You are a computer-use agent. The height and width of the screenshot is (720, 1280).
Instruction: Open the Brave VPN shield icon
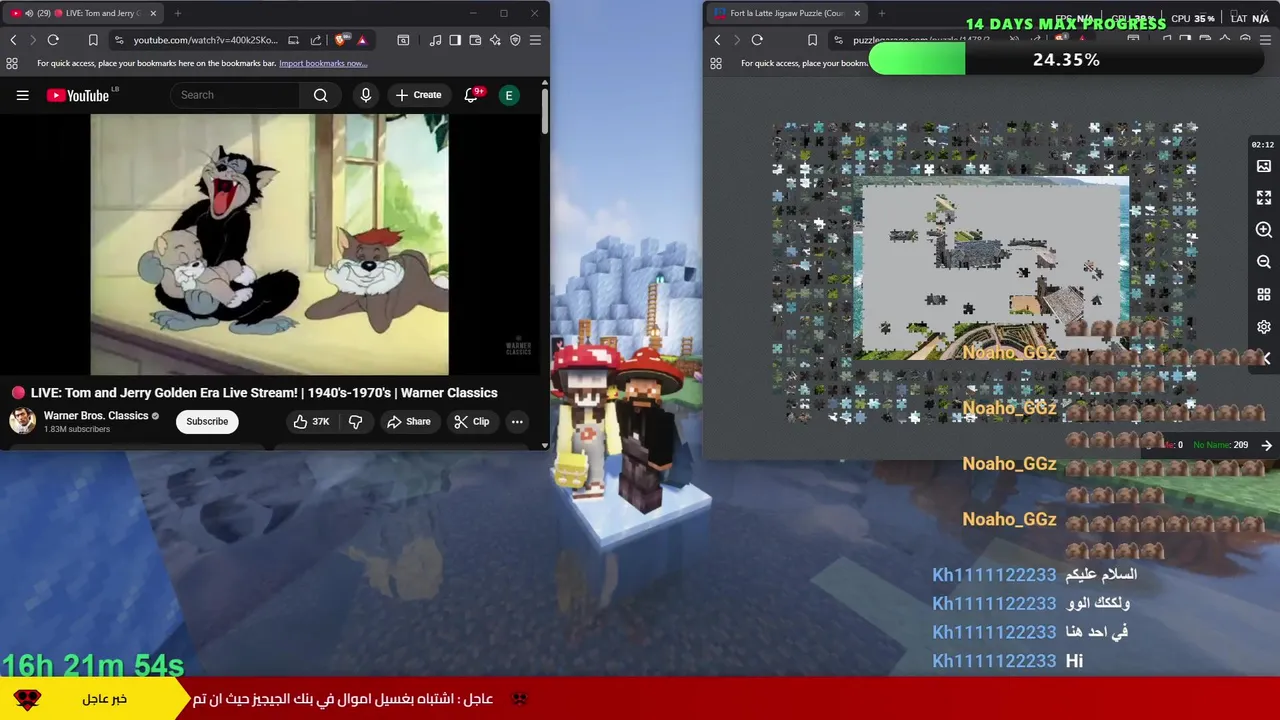[515, 40]
